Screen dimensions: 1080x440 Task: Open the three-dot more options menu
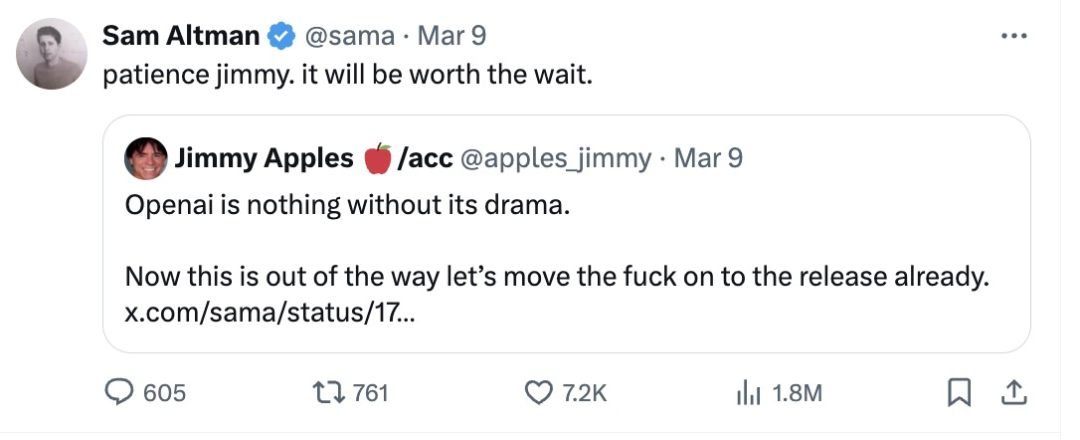pyautogui.click(x=1014, y=36)
